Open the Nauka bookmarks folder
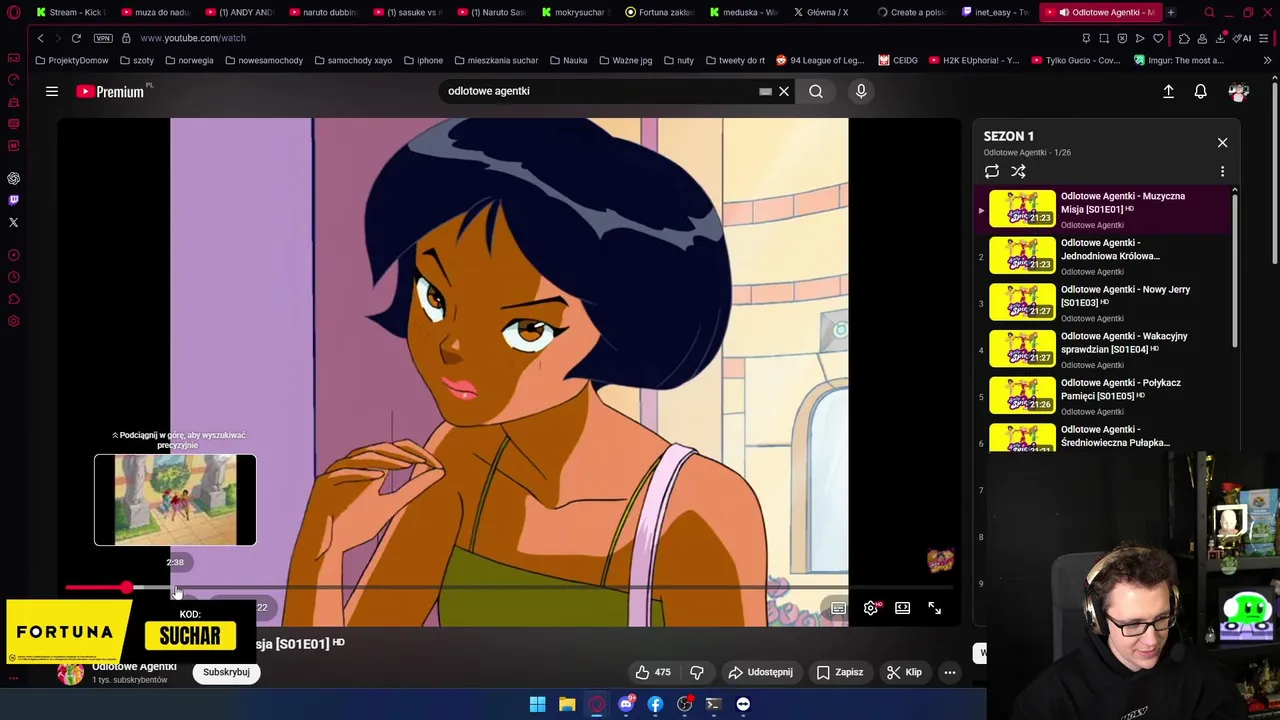 (x=568, y=60)
